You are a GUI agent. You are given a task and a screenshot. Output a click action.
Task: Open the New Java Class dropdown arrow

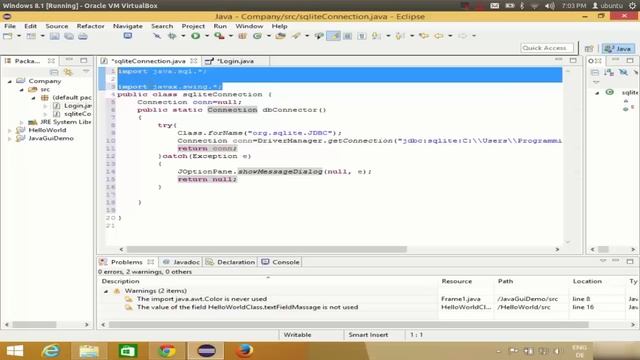(269, 36)
